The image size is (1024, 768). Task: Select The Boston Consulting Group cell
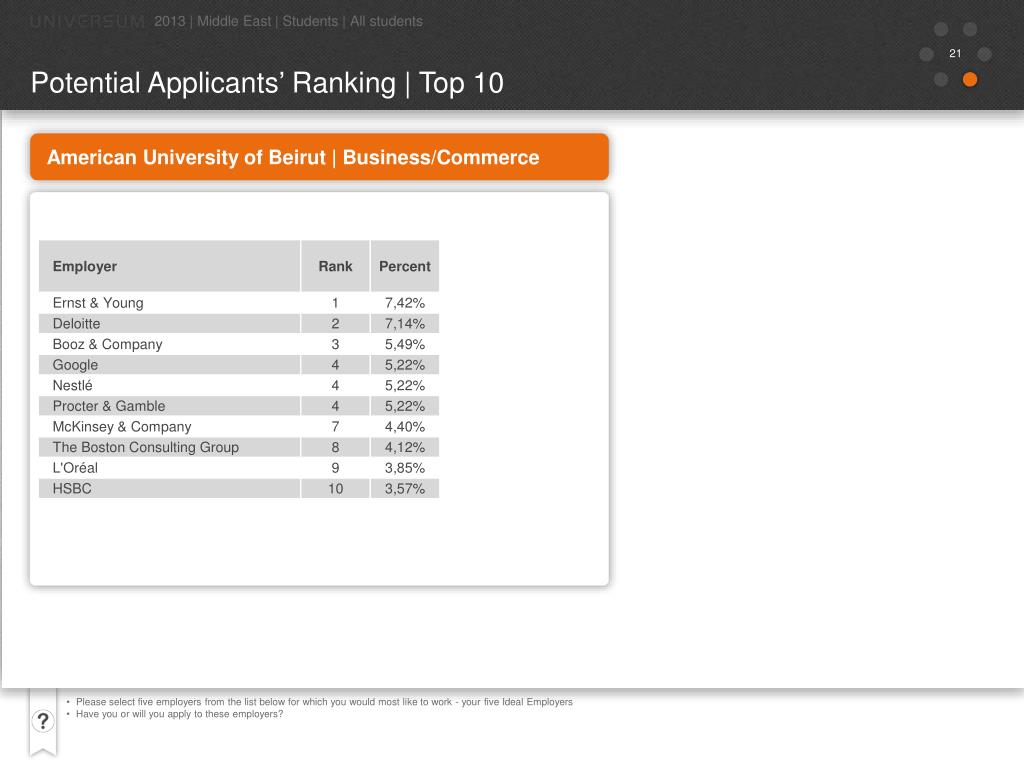169,447
